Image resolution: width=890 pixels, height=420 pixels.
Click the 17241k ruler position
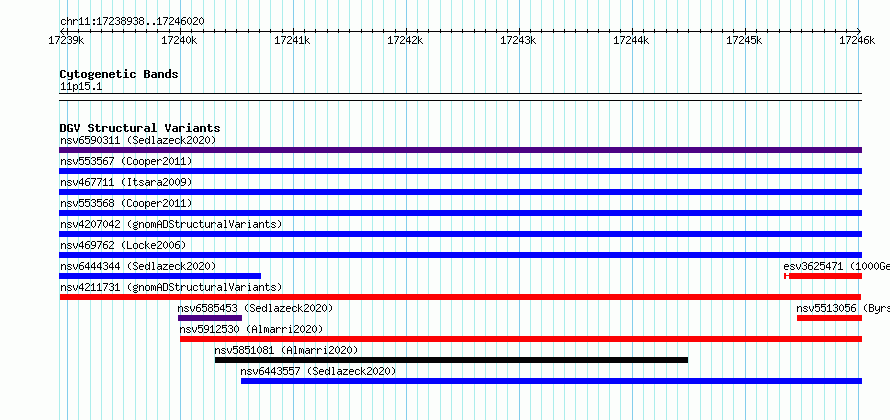(x=292, y=40)
